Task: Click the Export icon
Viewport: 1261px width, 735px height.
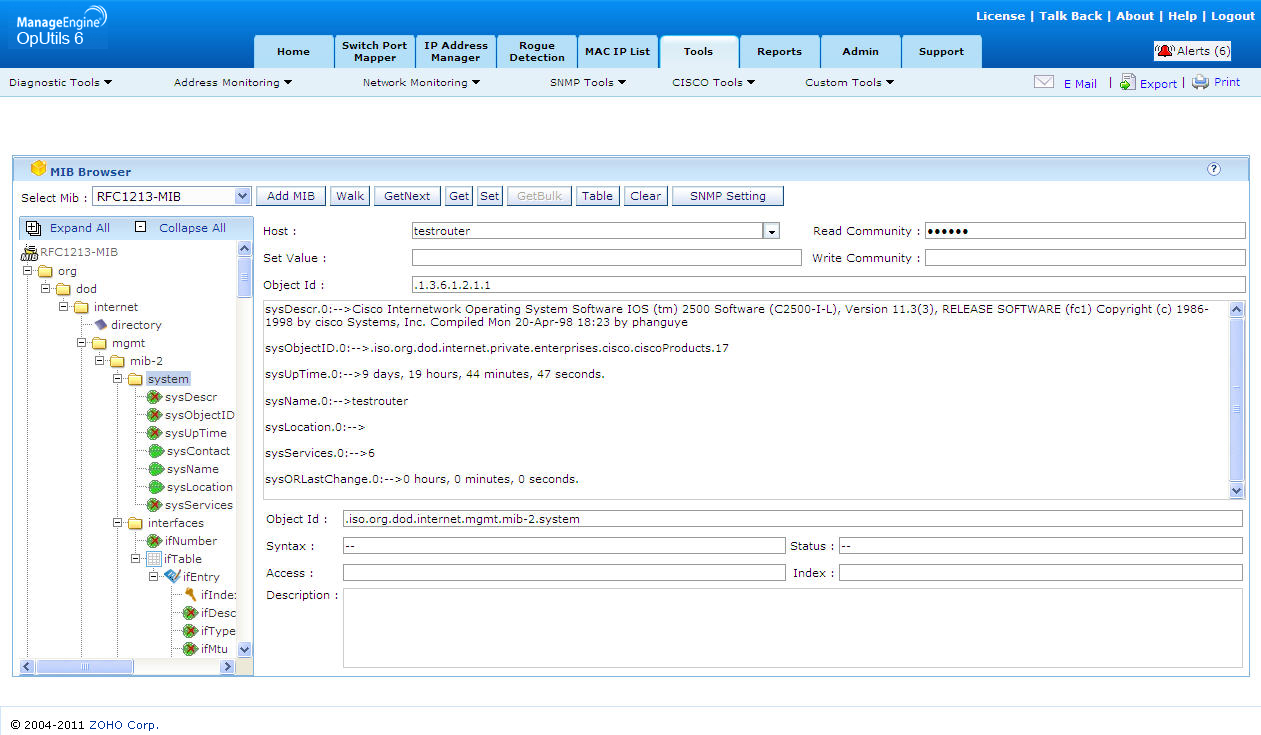Action: [x=1127, y=83]
